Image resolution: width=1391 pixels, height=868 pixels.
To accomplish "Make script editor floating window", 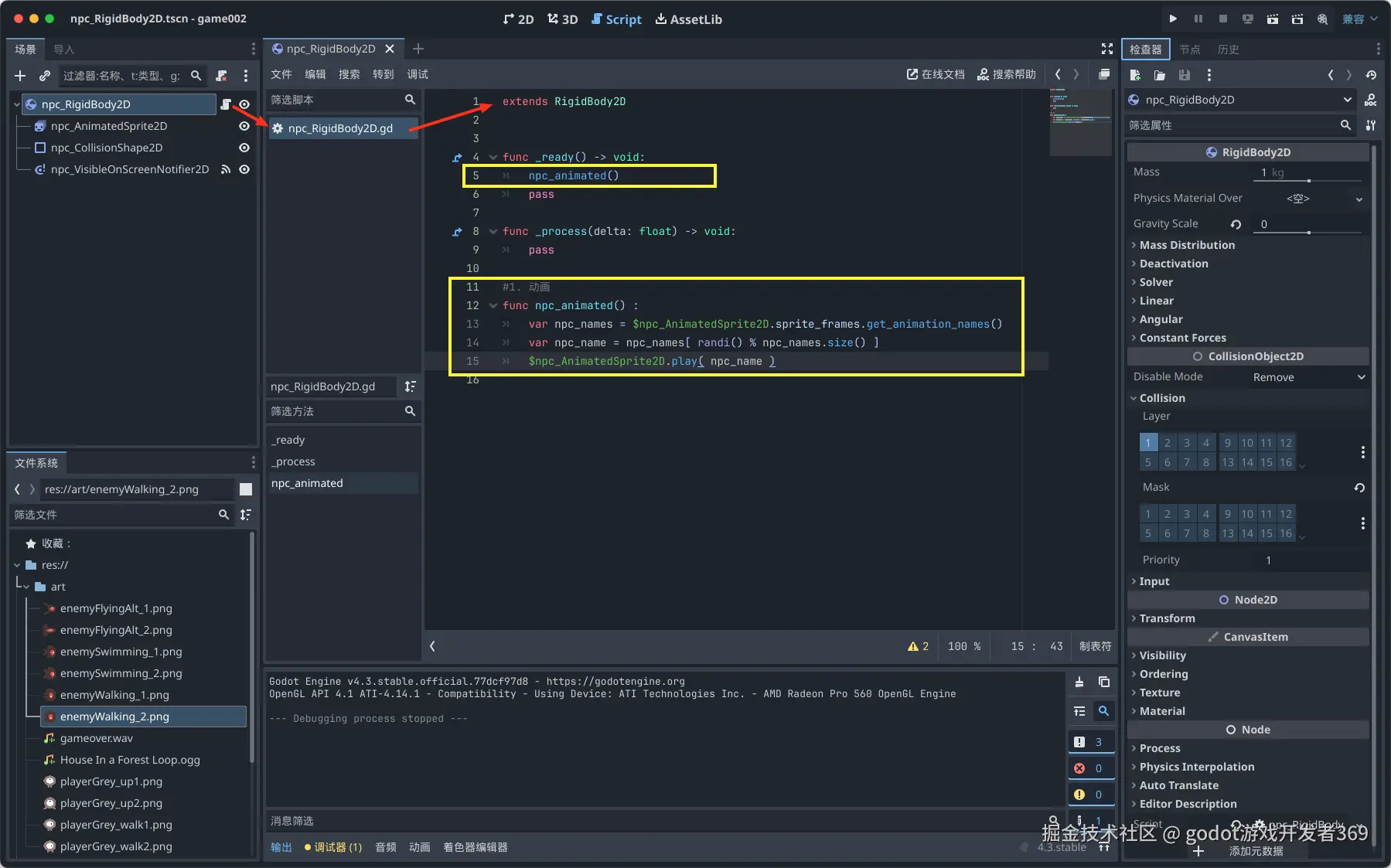I will click(1104, 74).
